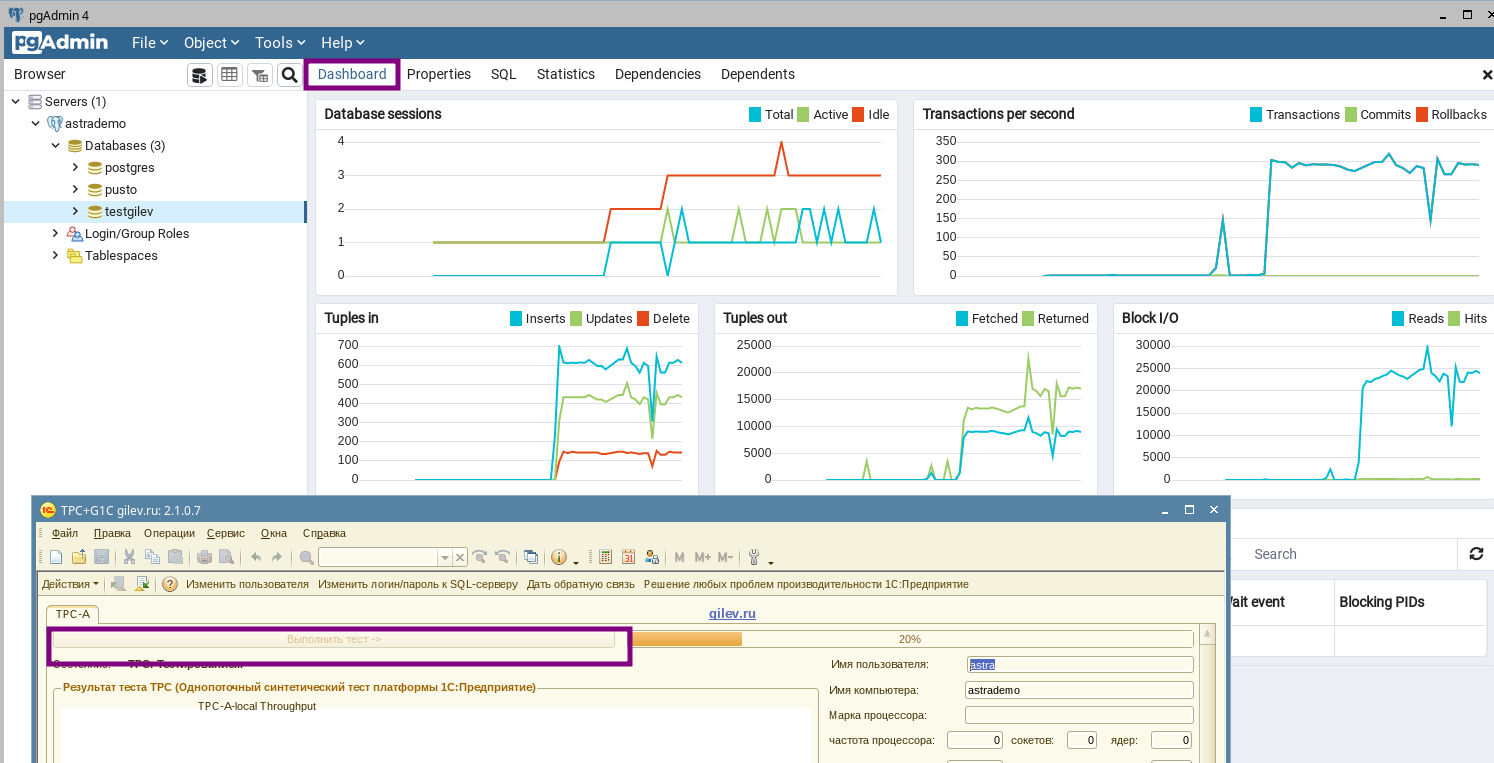Click the 20% test progress bar
The height and width of the screenshot is (763, 1494).
coord(909,639)
